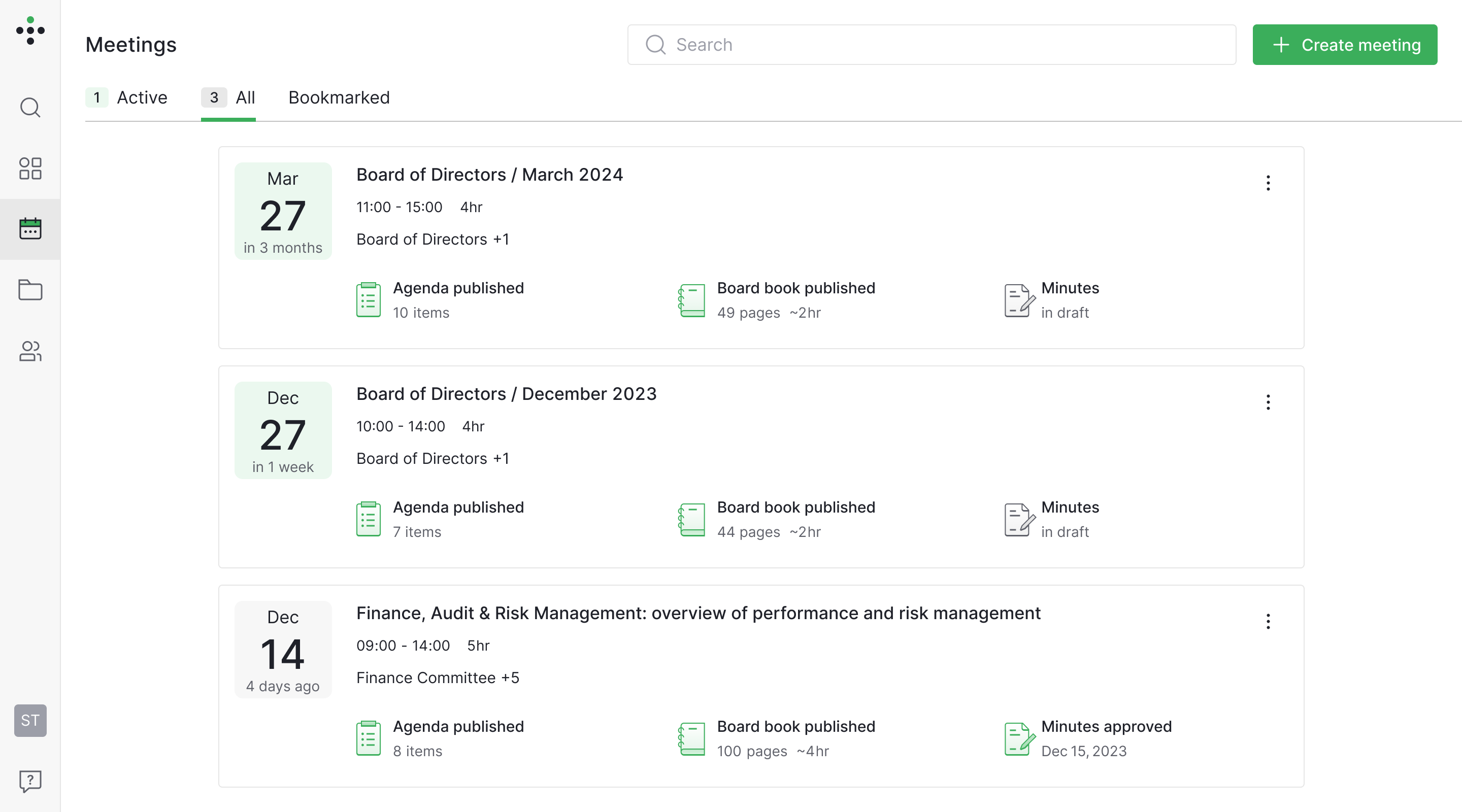Open the agenda for Board of Directors March 2024
Viewport: 1462px width, 812px height.
458,299
